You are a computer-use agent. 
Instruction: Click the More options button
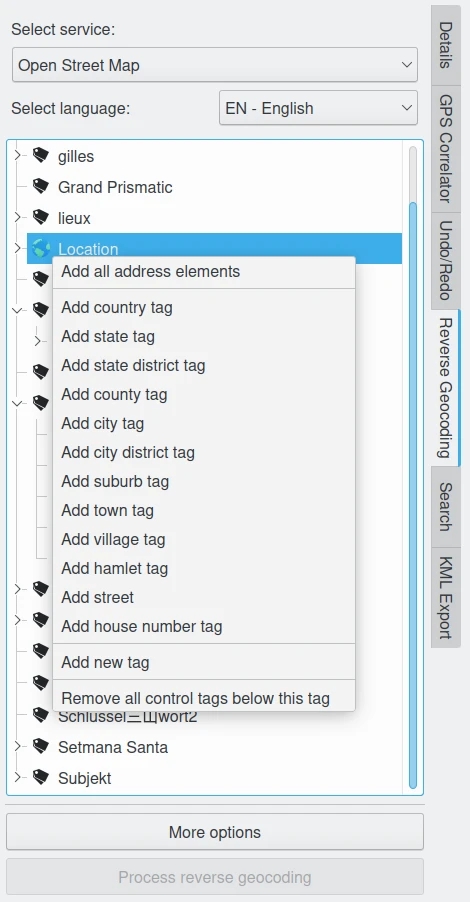(215, 832)
